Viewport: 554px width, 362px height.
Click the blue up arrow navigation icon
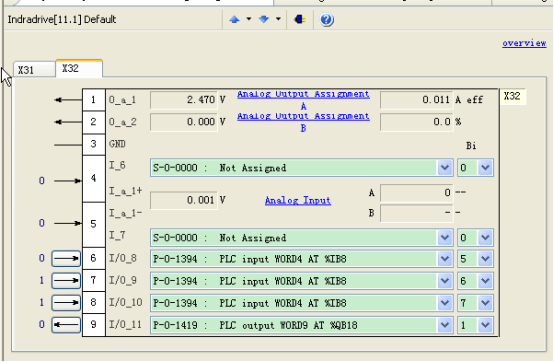click(x=234, y=20)
